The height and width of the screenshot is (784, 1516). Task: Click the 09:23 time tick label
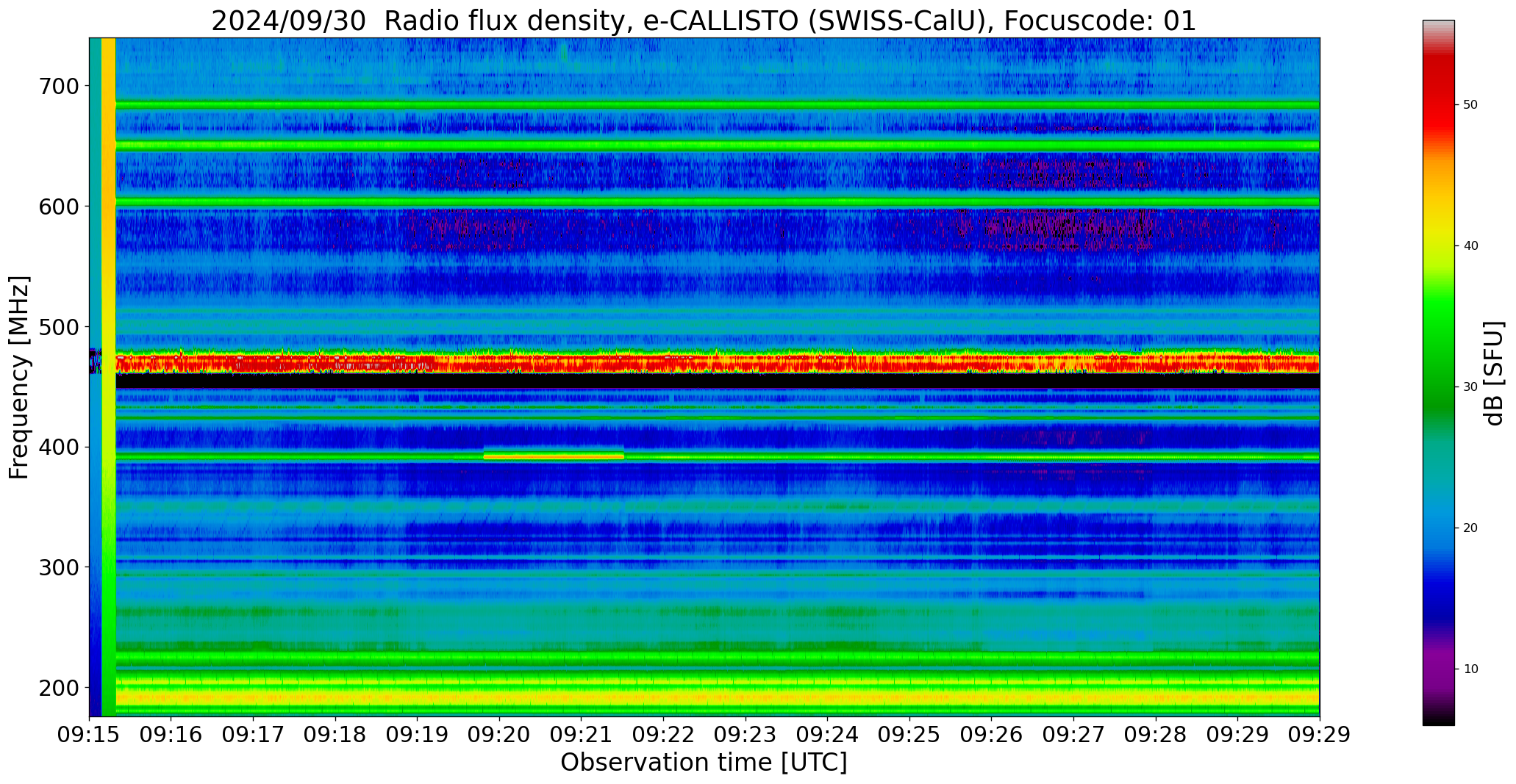coord(746,735)
